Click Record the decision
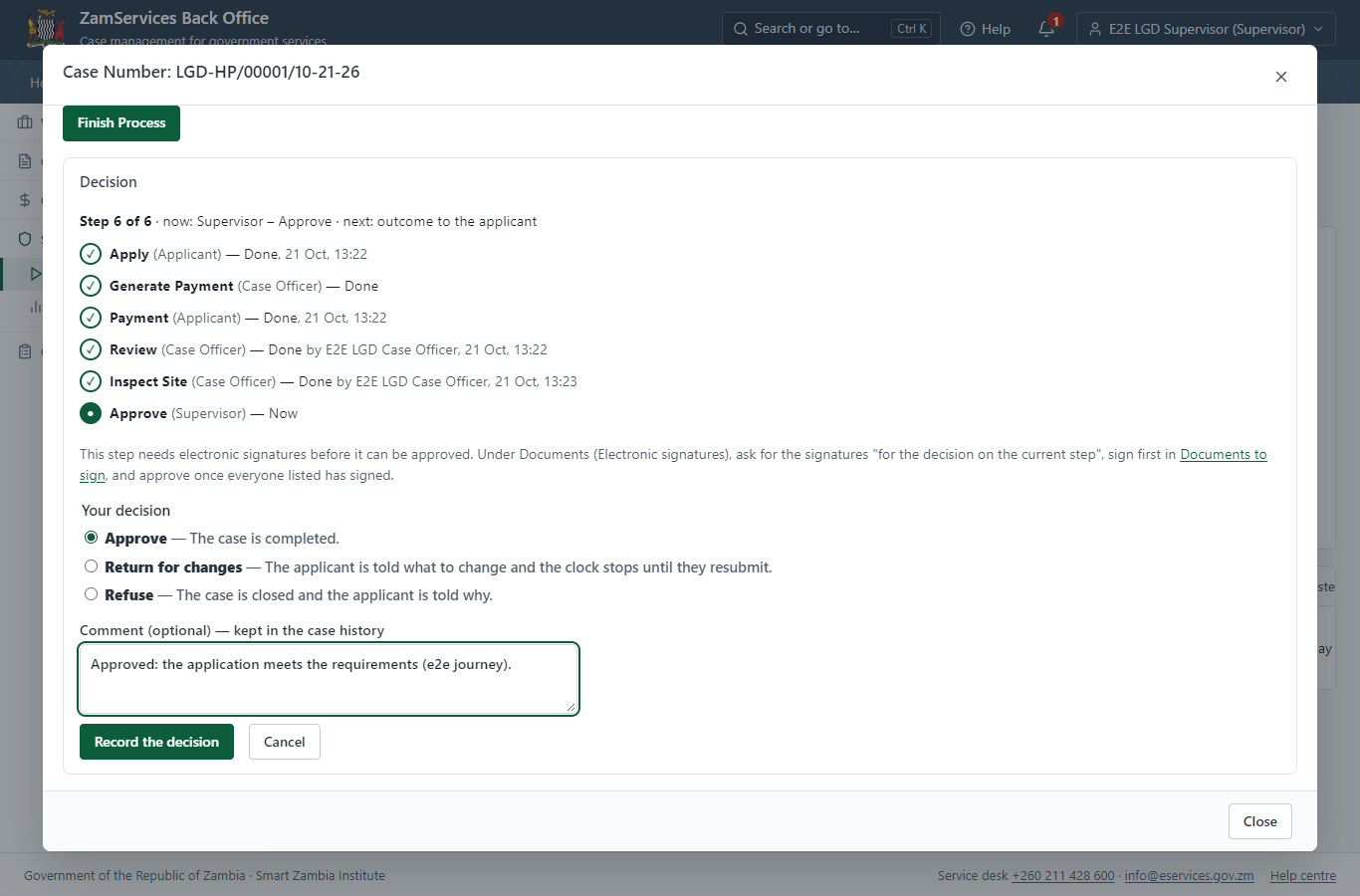 (x=156, y=742)
